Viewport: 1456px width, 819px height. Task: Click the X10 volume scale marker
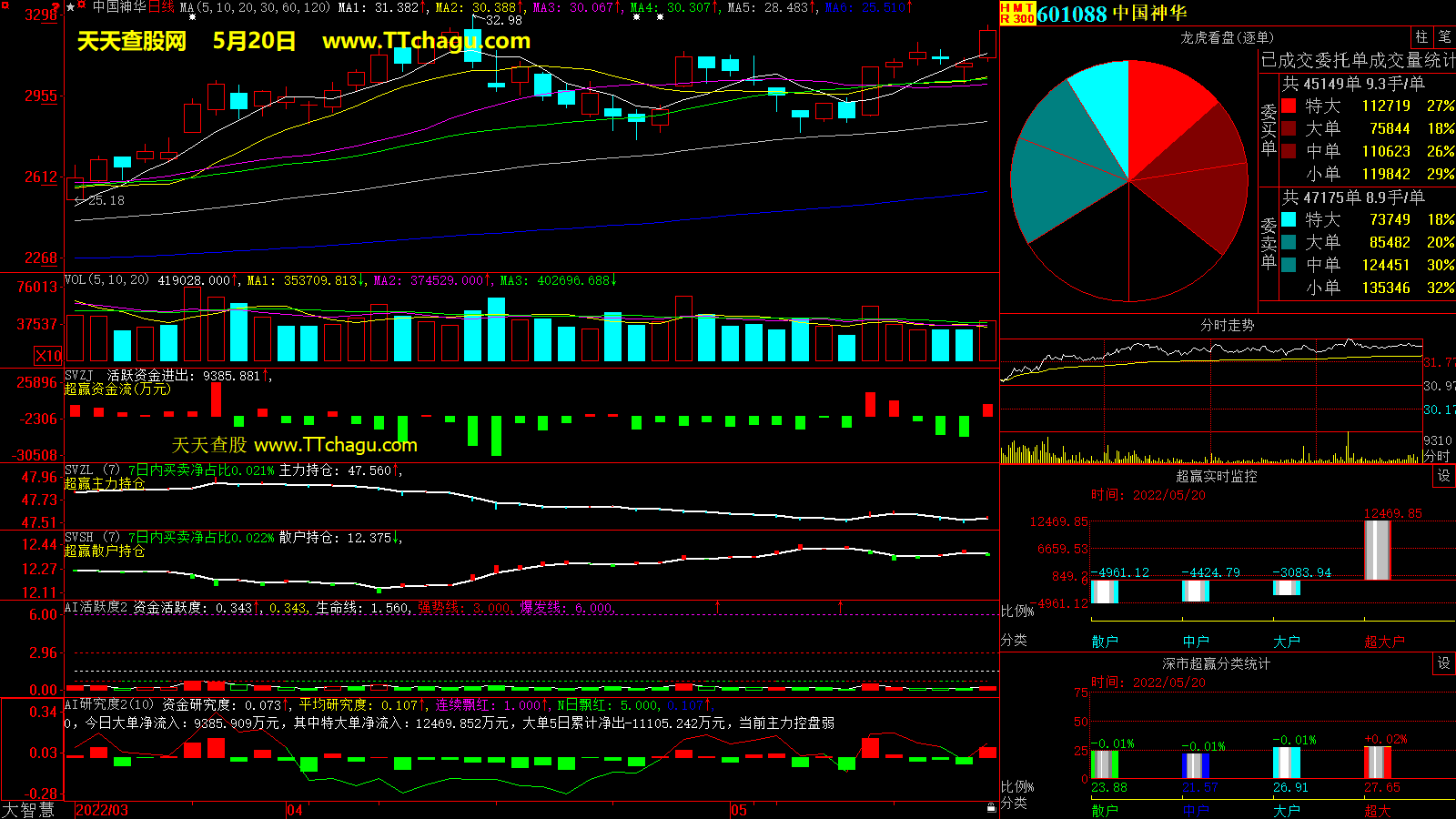(x=48, y=356)
